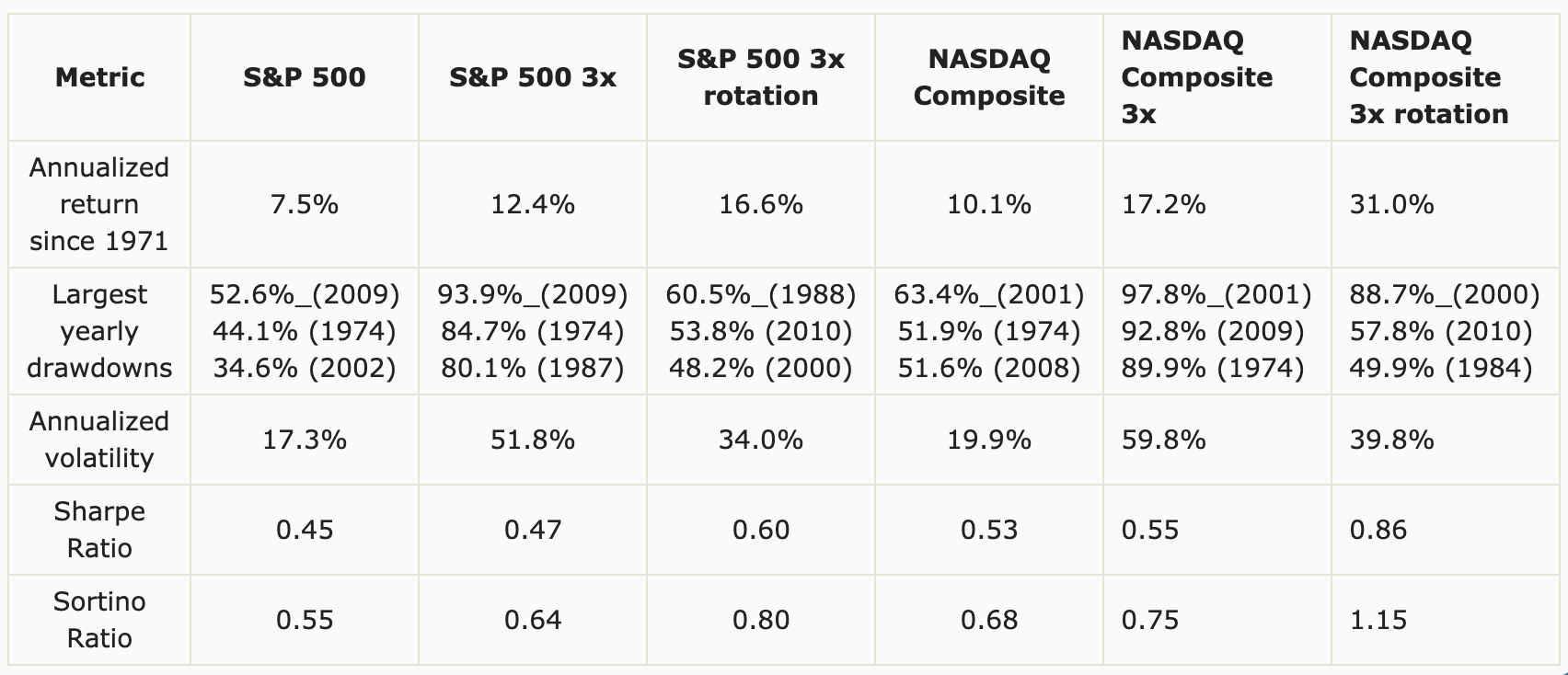This screenshot has width=1568, height=675.
Task: Click the 51.8% volatility cell
Action: point(533,440)
